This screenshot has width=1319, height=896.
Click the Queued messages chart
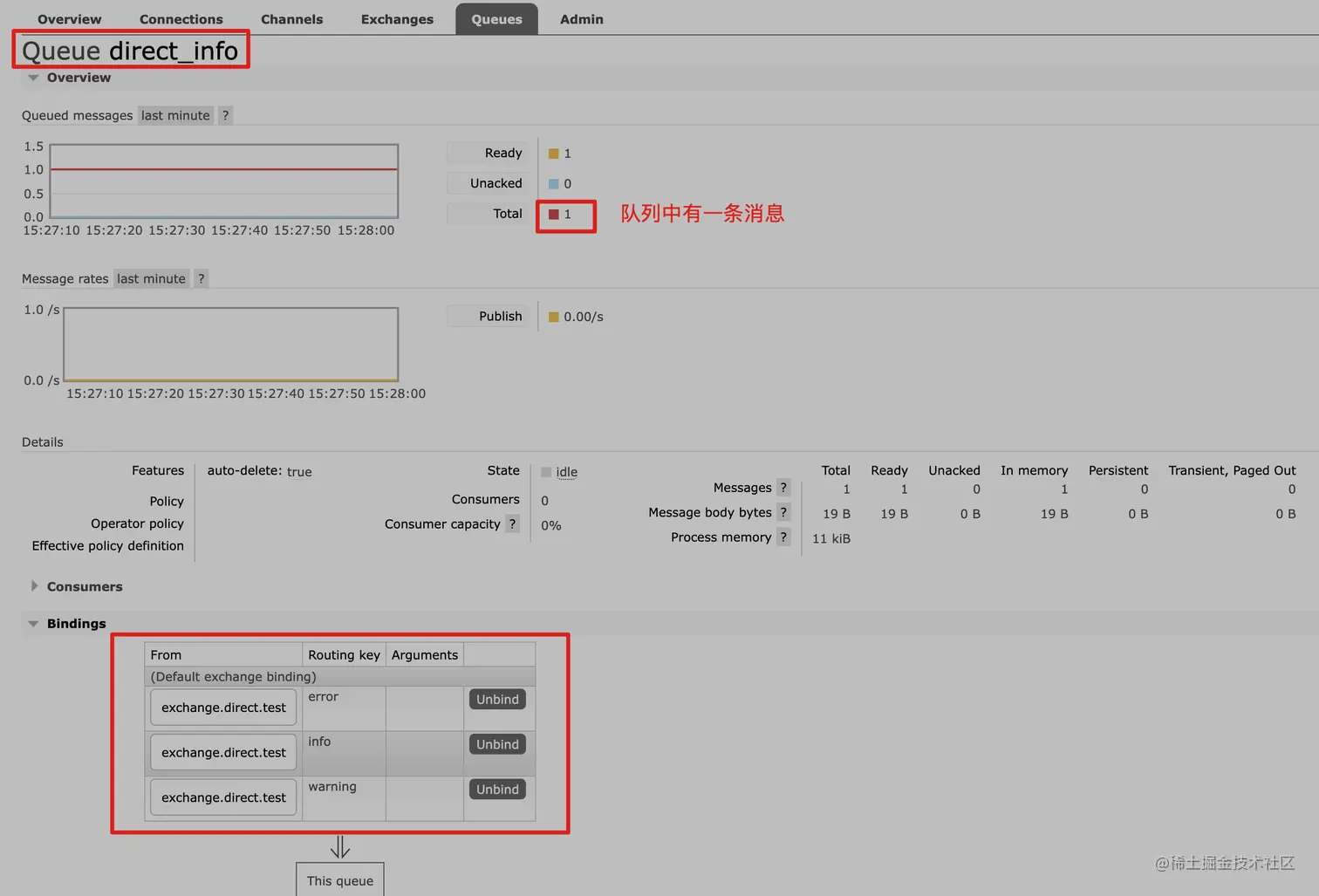click(224, 181)
